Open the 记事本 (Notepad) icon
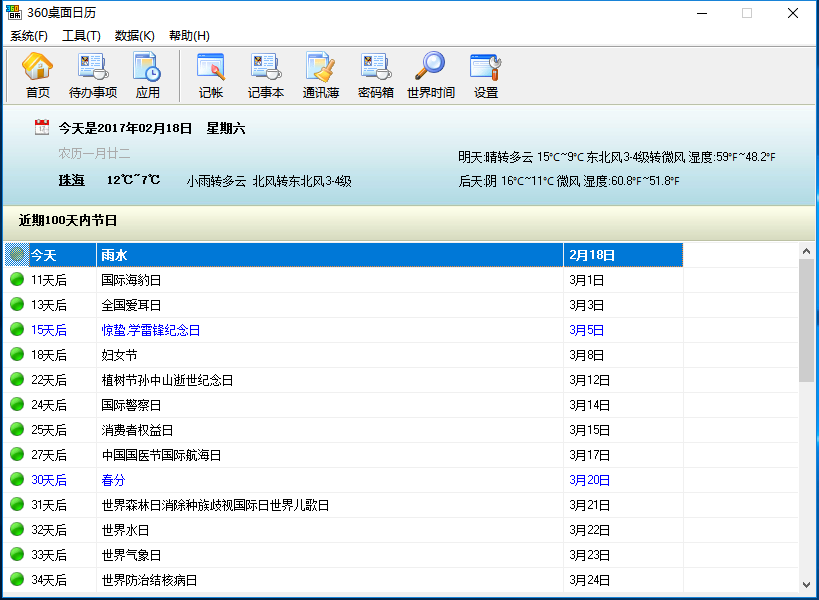This screenshot has height=600, width=819. point(265,77)
